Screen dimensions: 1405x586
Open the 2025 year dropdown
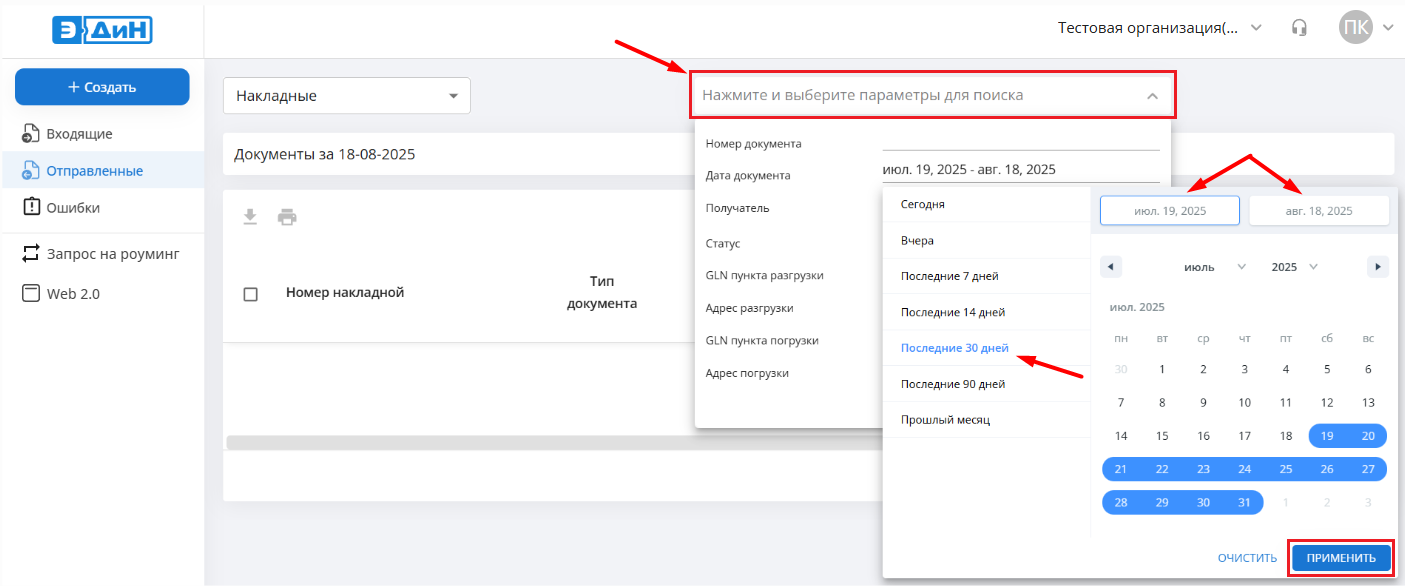point(1294,267)
